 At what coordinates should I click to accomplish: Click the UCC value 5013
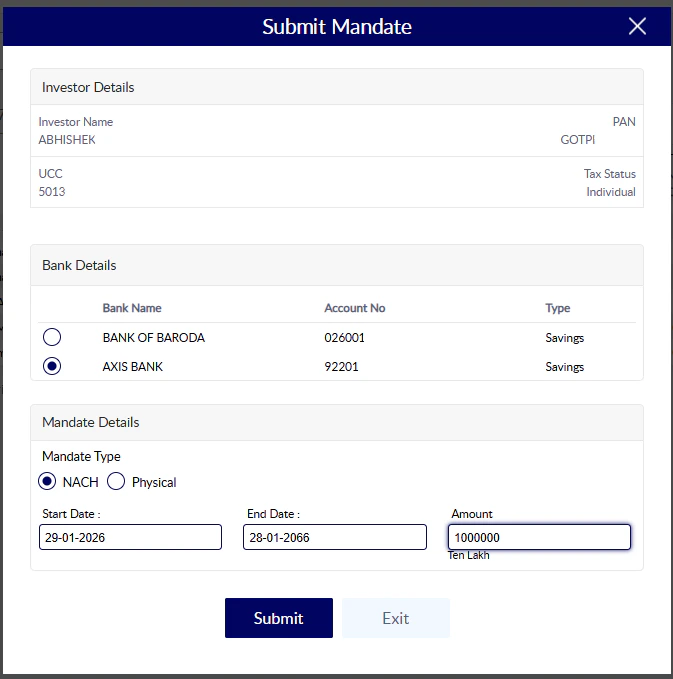(x=52, y=191)
